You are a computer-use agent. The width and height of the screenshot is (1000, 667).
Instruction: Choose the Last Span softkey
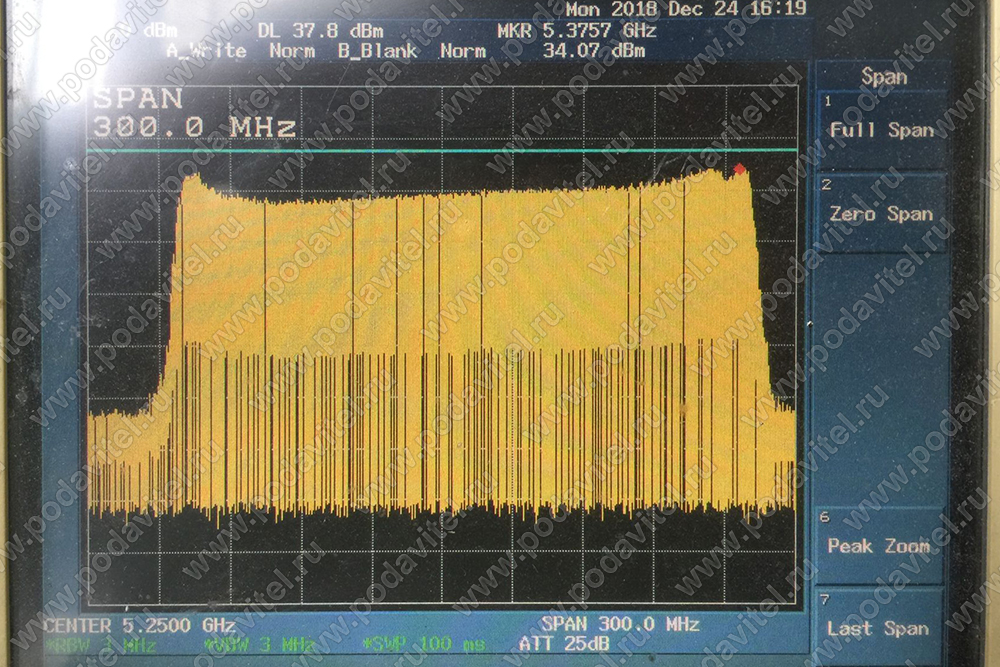pos(878,628)
